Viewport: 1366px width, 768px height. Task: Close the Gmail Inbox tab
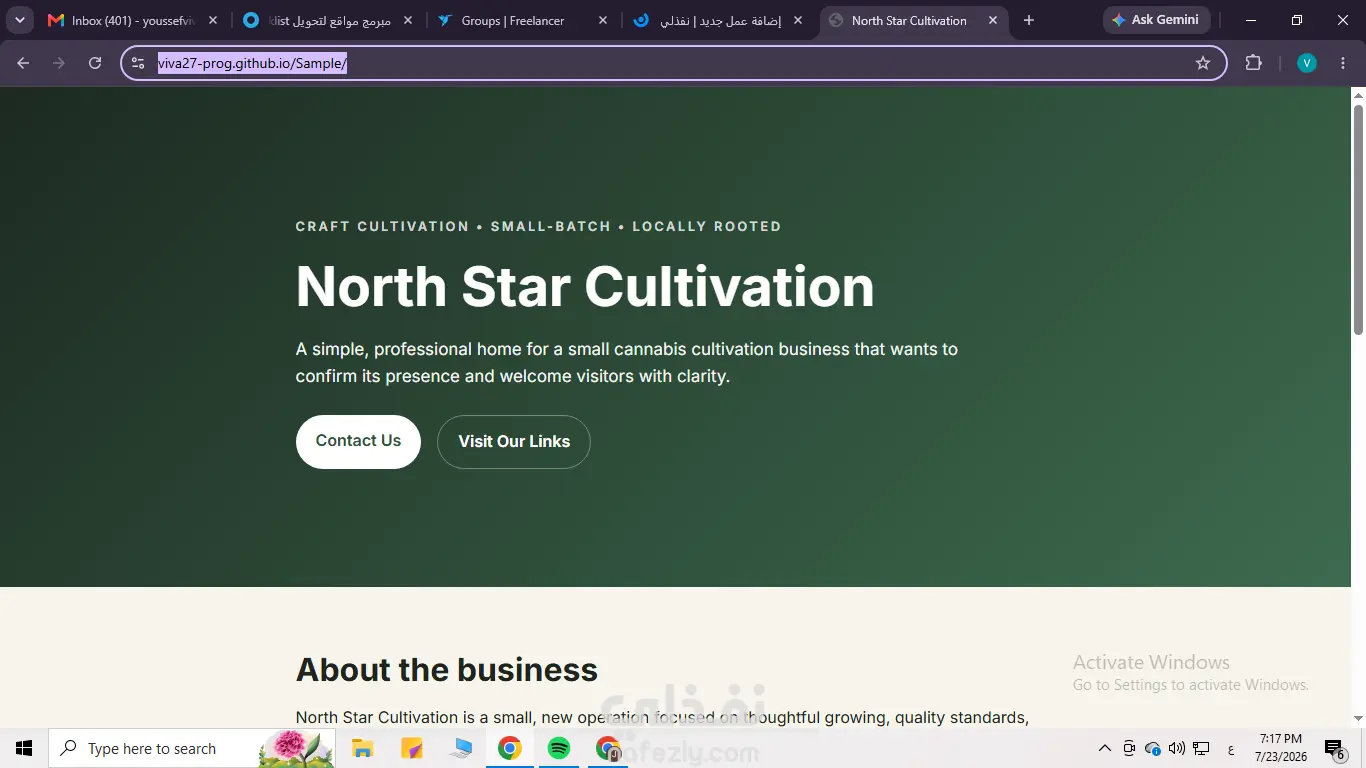point(212,20)
